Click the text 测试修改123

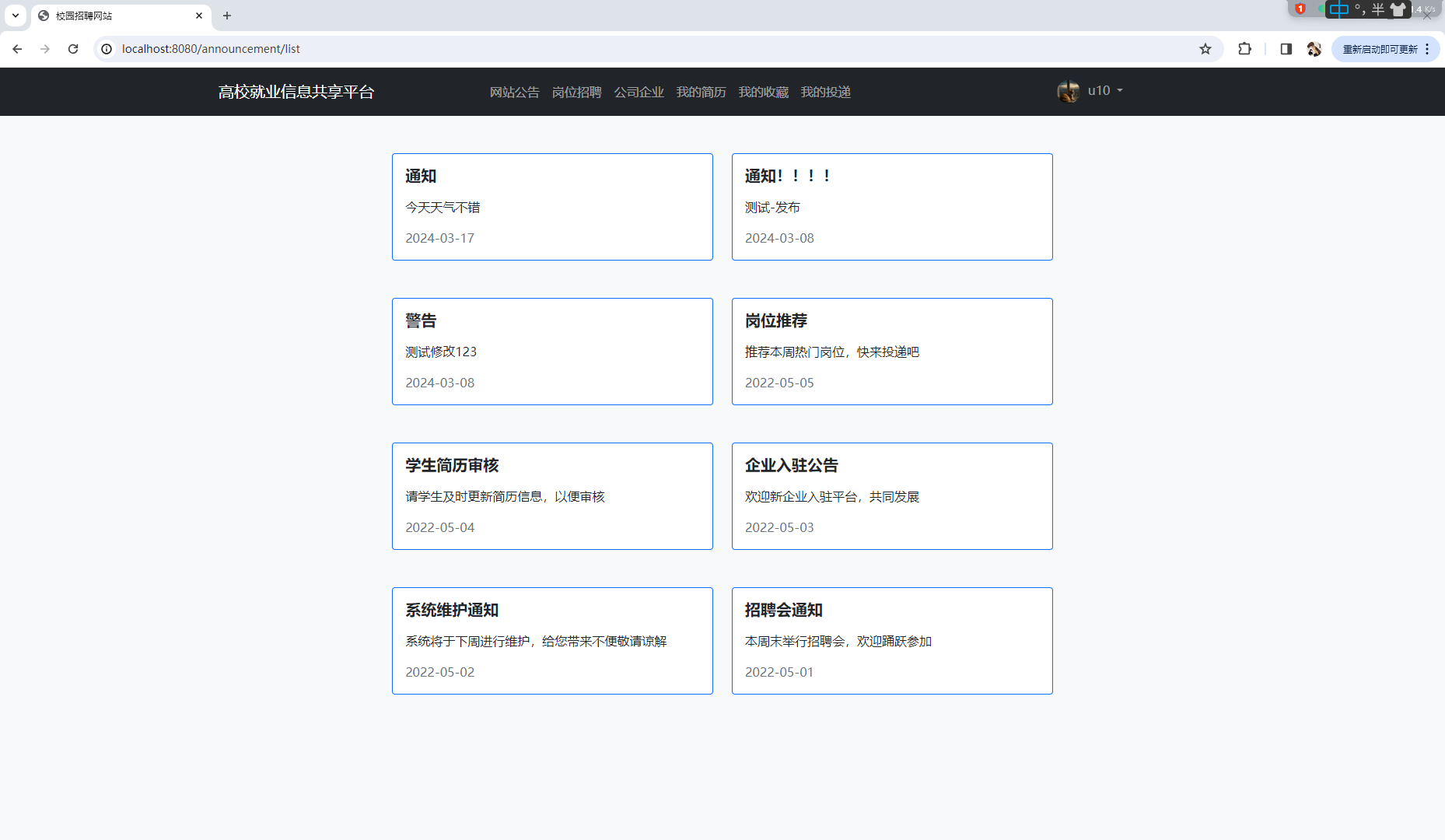[x=441, y=352]
